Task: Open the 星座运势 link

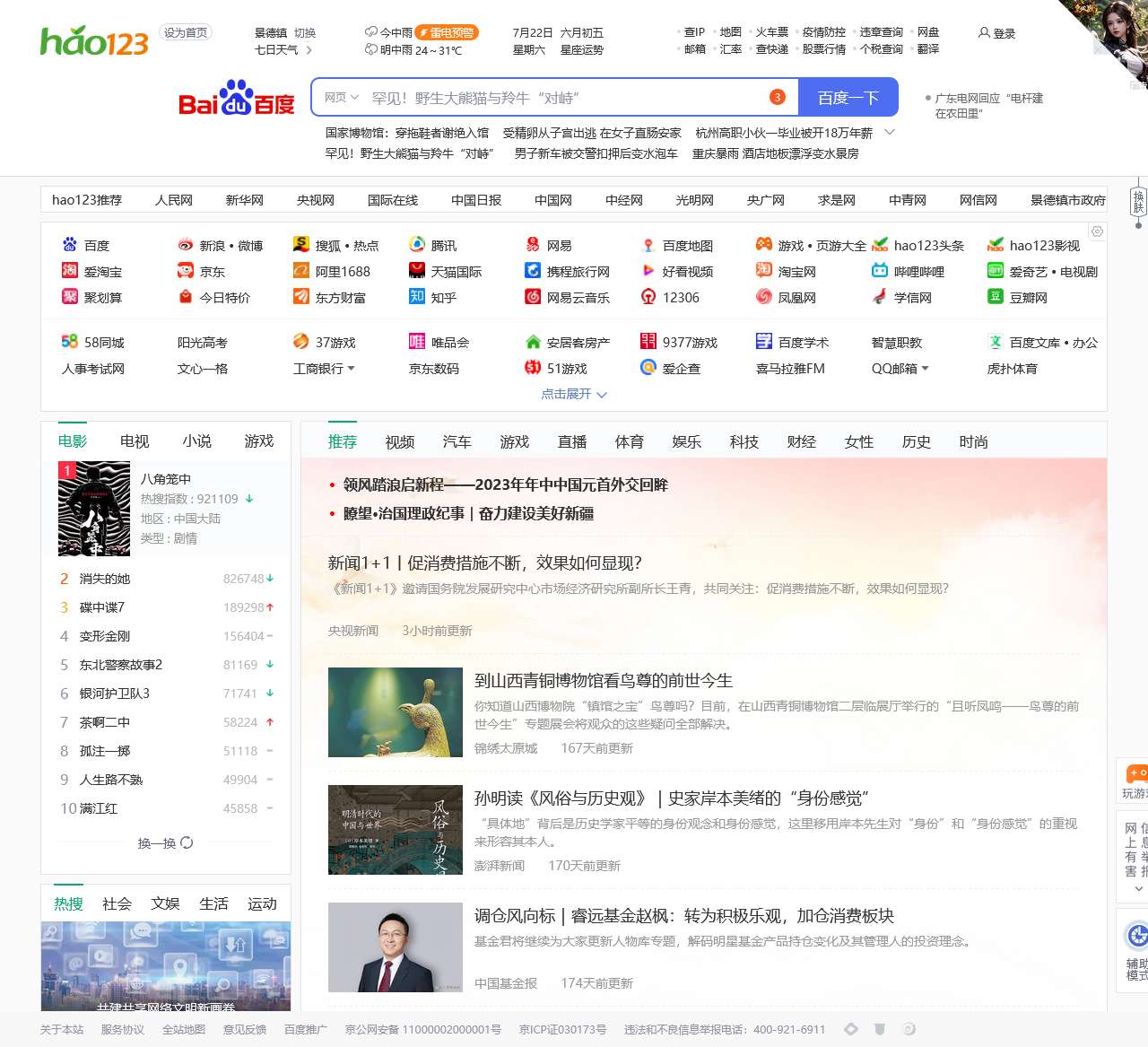Action: 582,50
